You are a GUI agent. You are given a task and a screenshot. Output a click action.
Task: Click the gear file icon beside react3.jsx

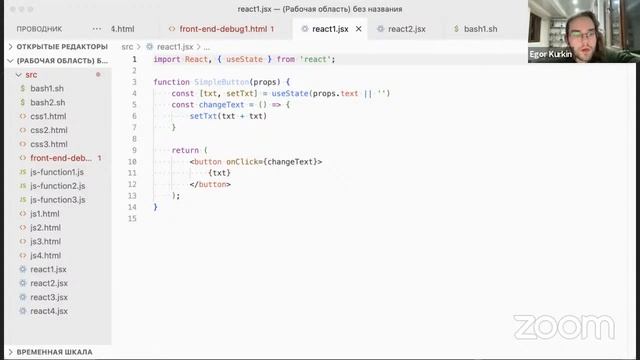pyautogui.click(x=22, y=297)
